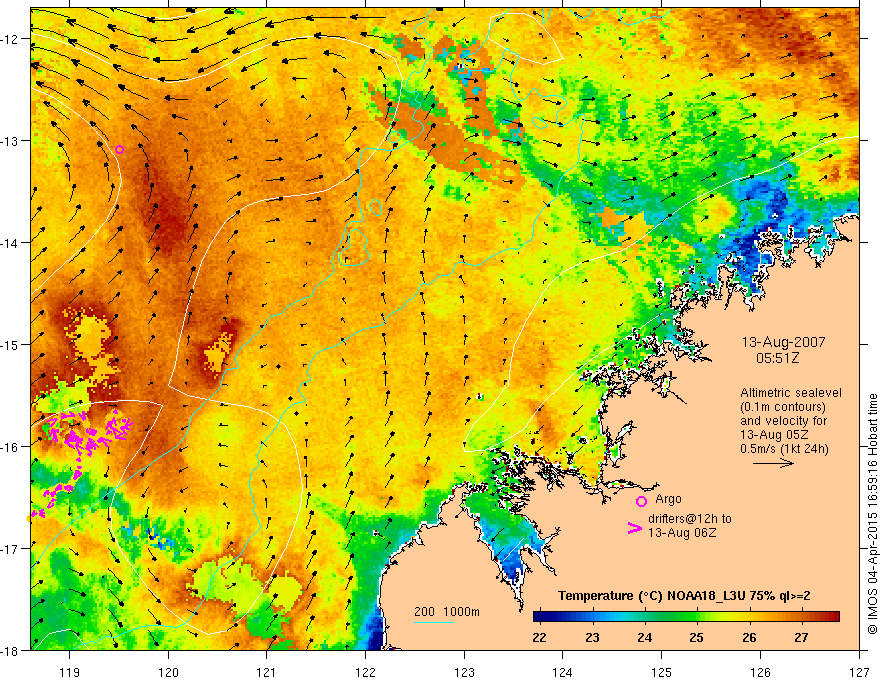The width and height of the screenshot is (880, 680).
Task: Click the '13-Aug-2007' date label
Action: 783,342
